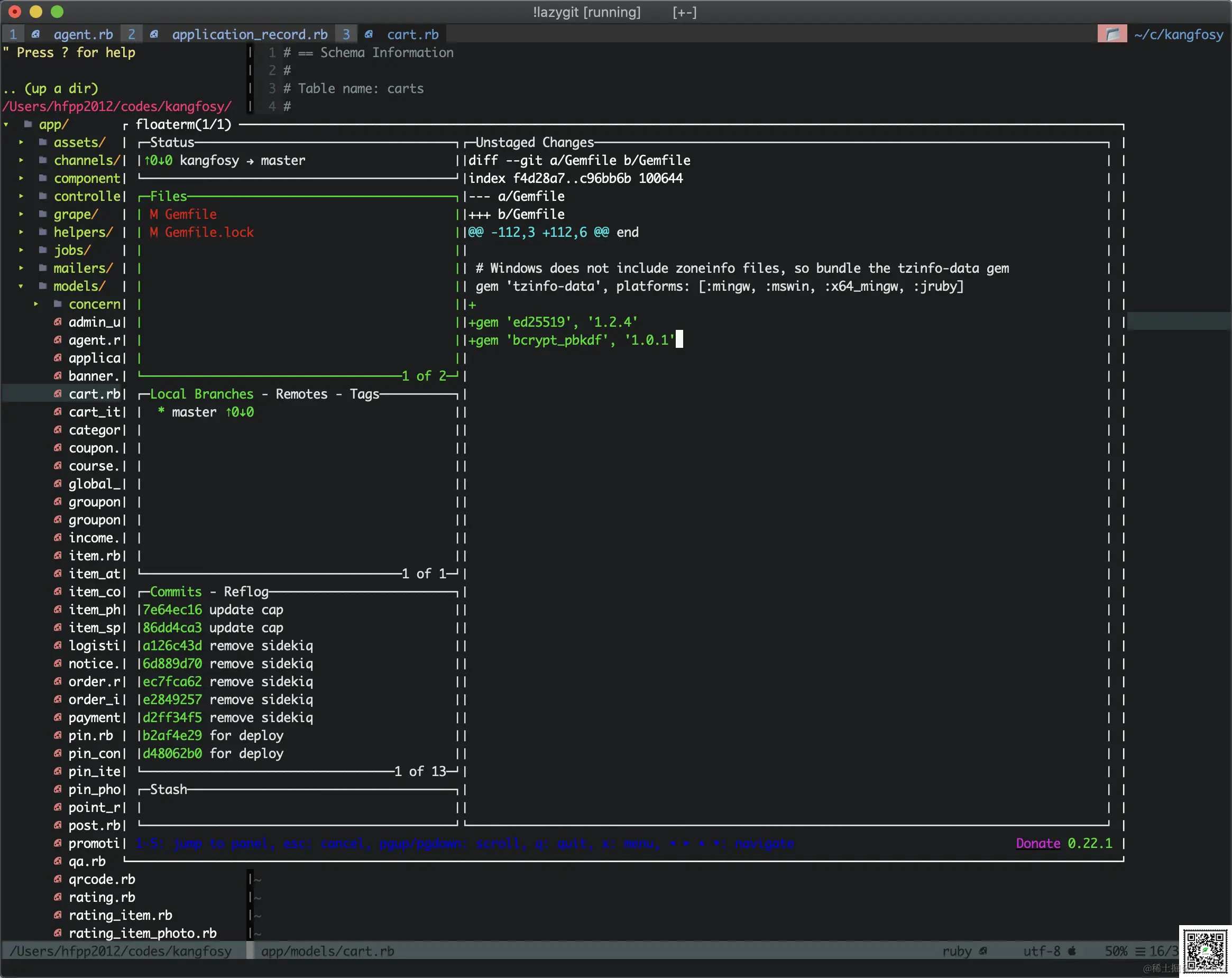Select modified Gemfile.lock in Files panel
The height and width of the screenshot is (978, 1232).
[208, 232]
